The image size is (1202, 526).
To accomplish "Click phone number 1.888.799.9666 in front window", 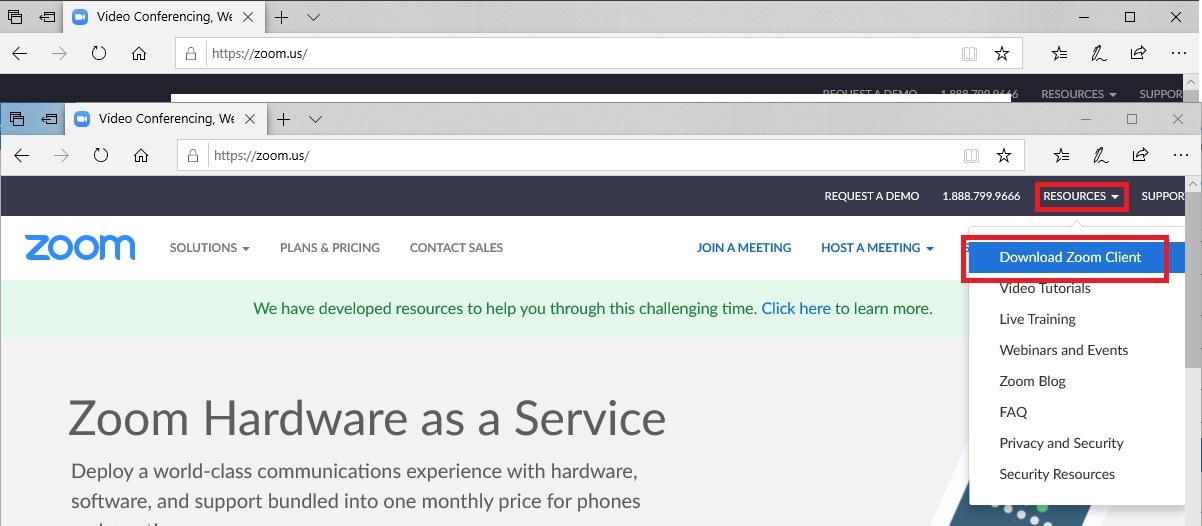I will coord(981,196).
